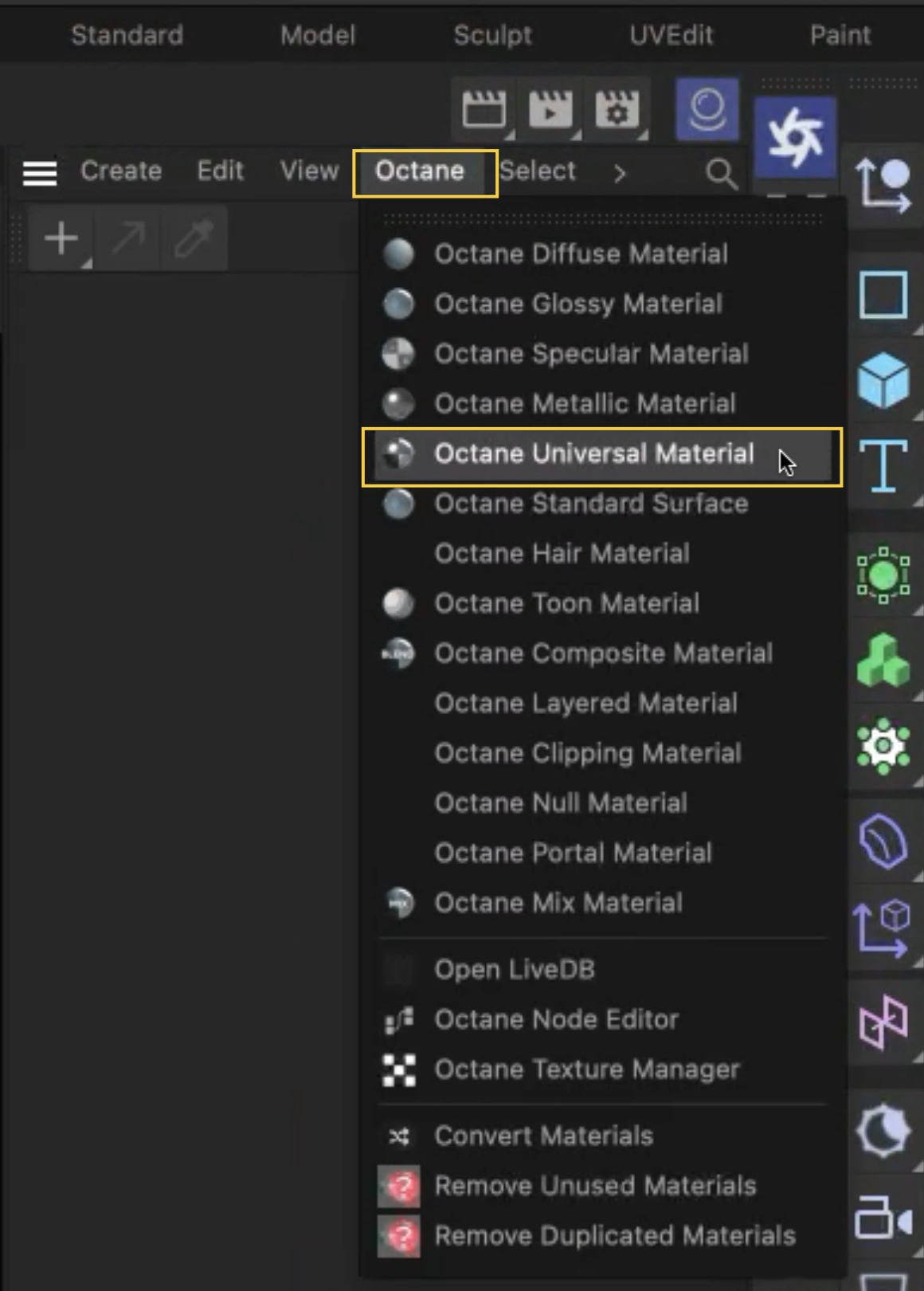Open Octane Texture Manager
This screenshot has width=924, height=1291.
coord(586,1069)
